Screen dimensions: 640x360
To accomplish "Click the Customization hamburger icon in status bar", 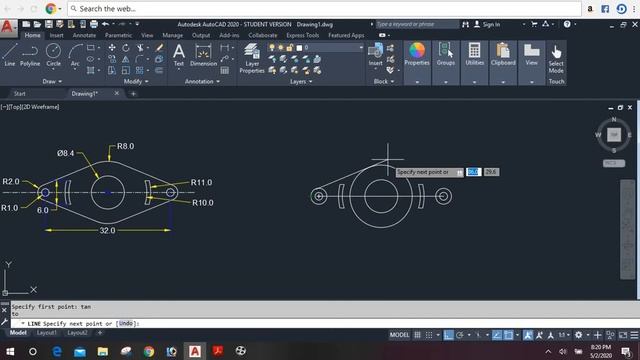I will pyautogui.click(x=634, y=335).
